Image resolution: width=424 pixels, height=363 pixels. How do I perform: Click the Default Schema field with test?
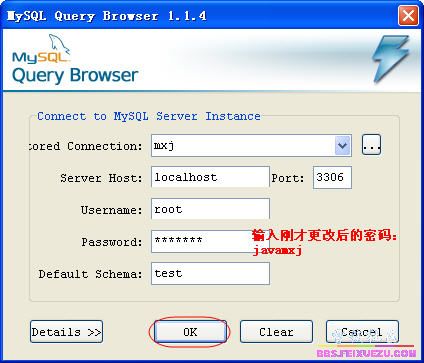(210, 273)
